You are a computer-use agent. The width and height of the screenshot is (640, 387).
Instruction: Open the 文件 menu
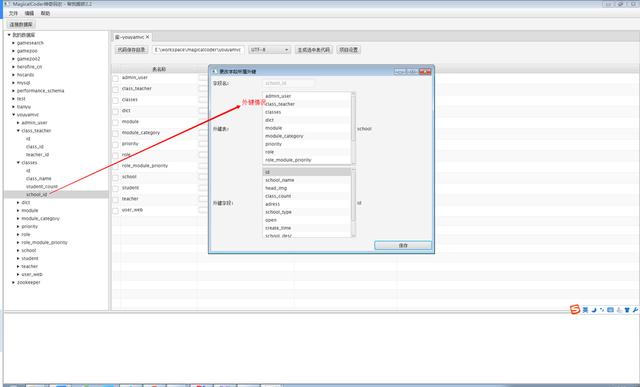coord(13,13)
